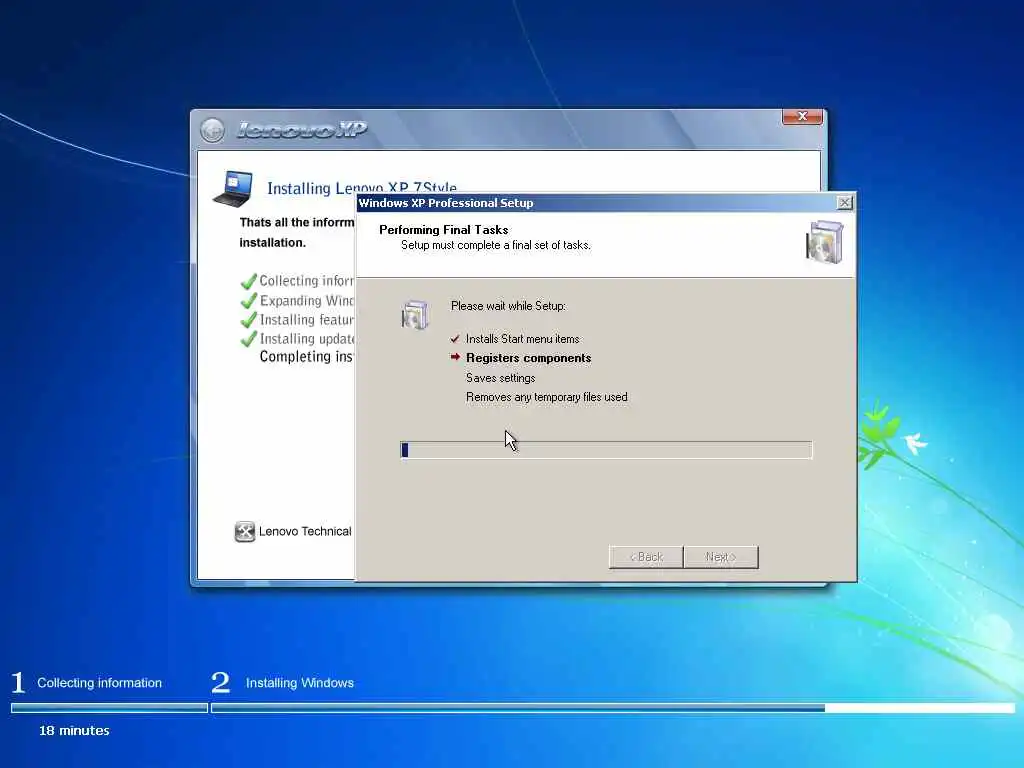This screenshot has height=768, width=1024.
Task: Click the Next button in setup dialog
Action: pos(721,557)
